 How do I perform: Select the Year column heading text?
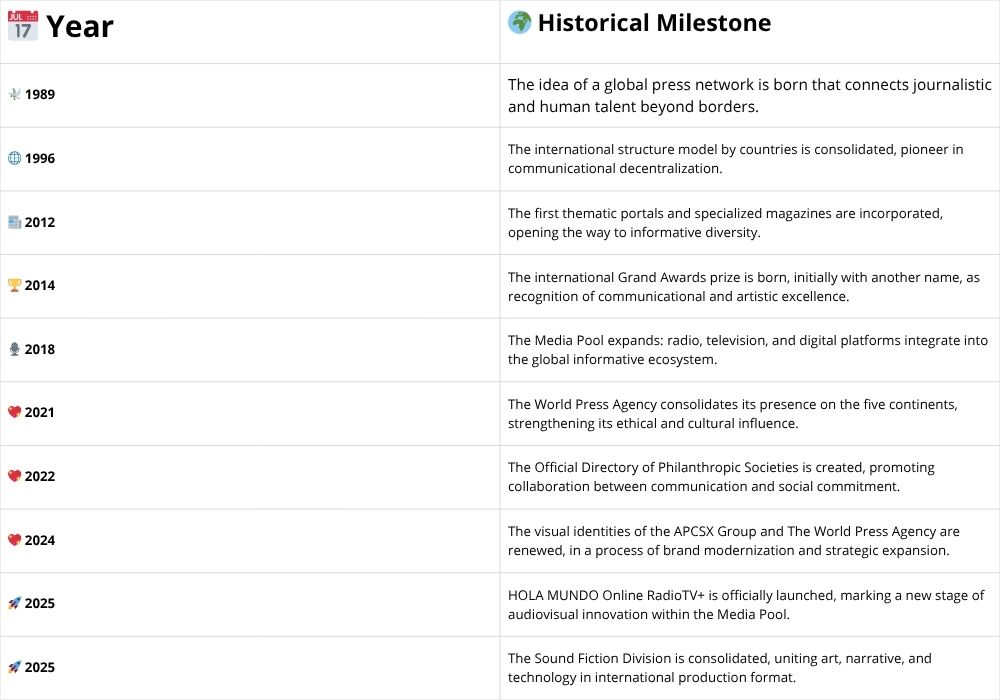80,26
